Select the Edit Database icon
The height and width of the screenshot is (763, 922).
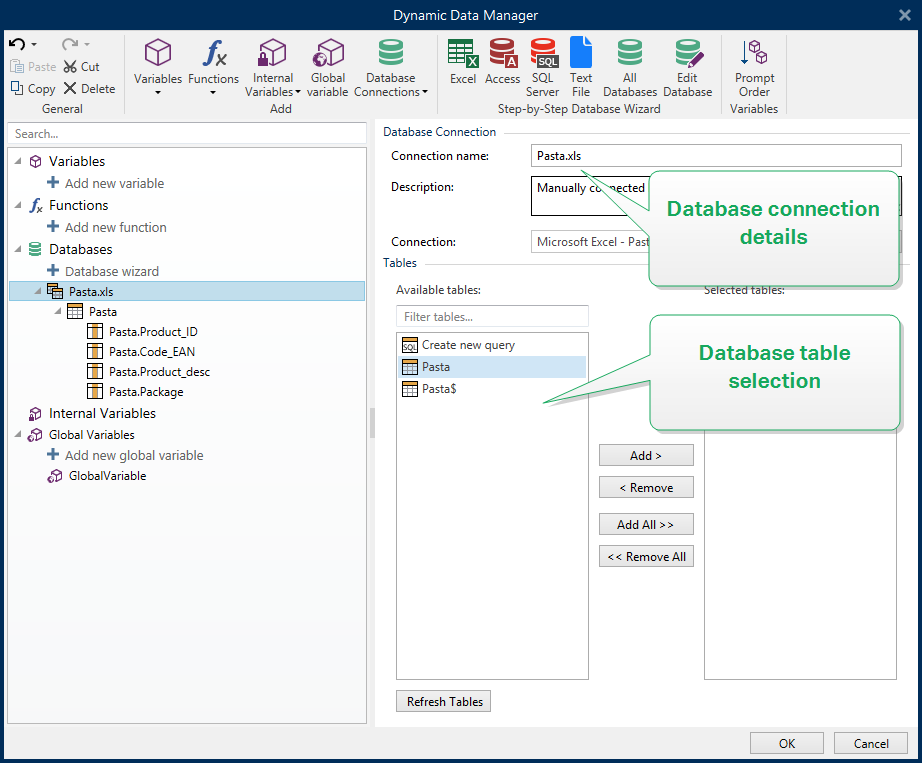(x=687, y=65)
